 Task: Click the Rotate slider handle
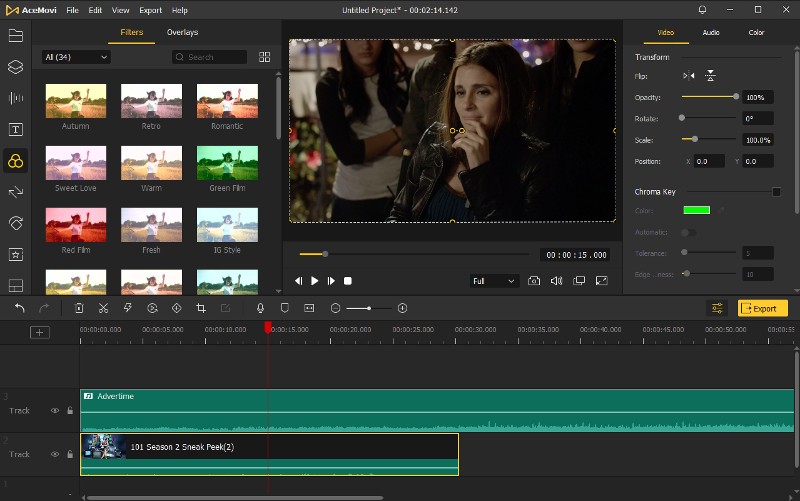(682, 118)
